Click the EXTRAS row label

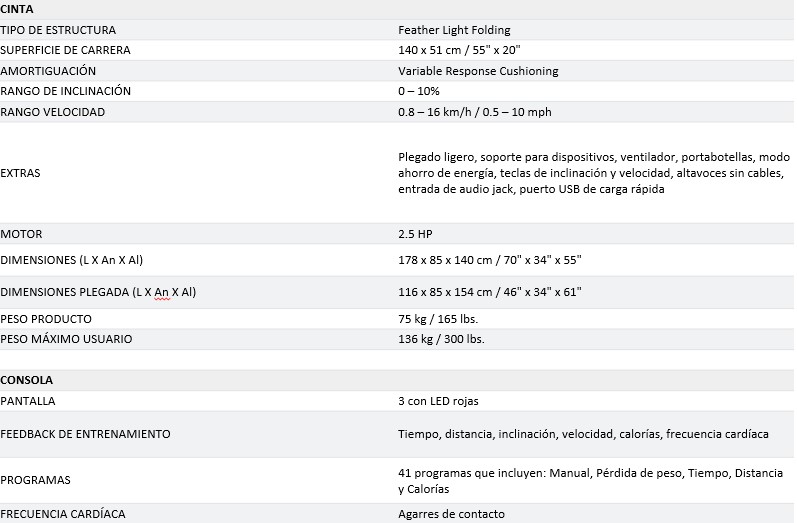(20, 173)
